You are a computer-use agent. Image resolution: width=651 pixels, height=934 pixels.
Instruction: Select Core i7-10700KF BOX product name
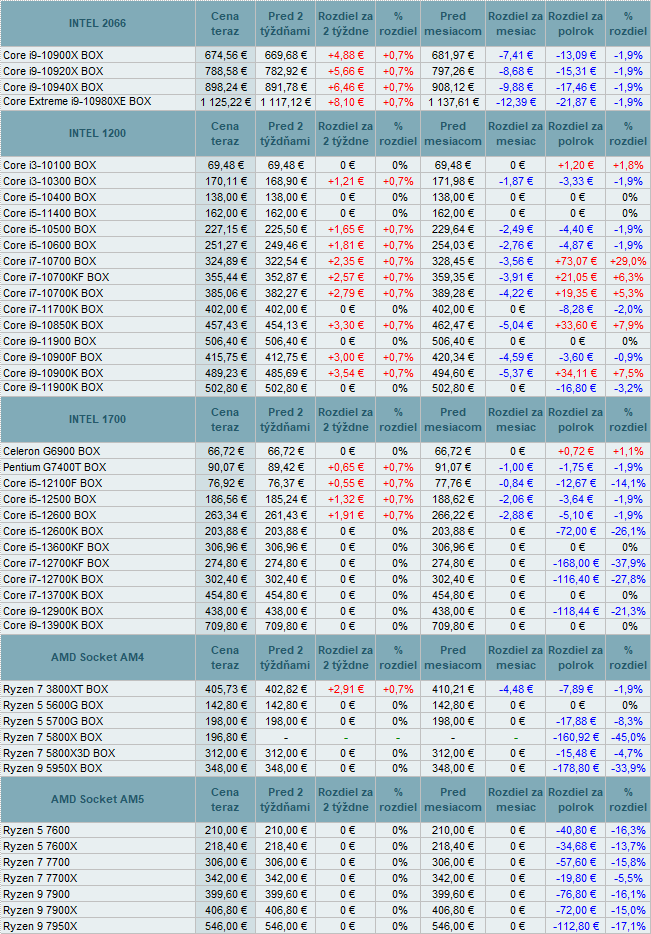tap(56, 278)
